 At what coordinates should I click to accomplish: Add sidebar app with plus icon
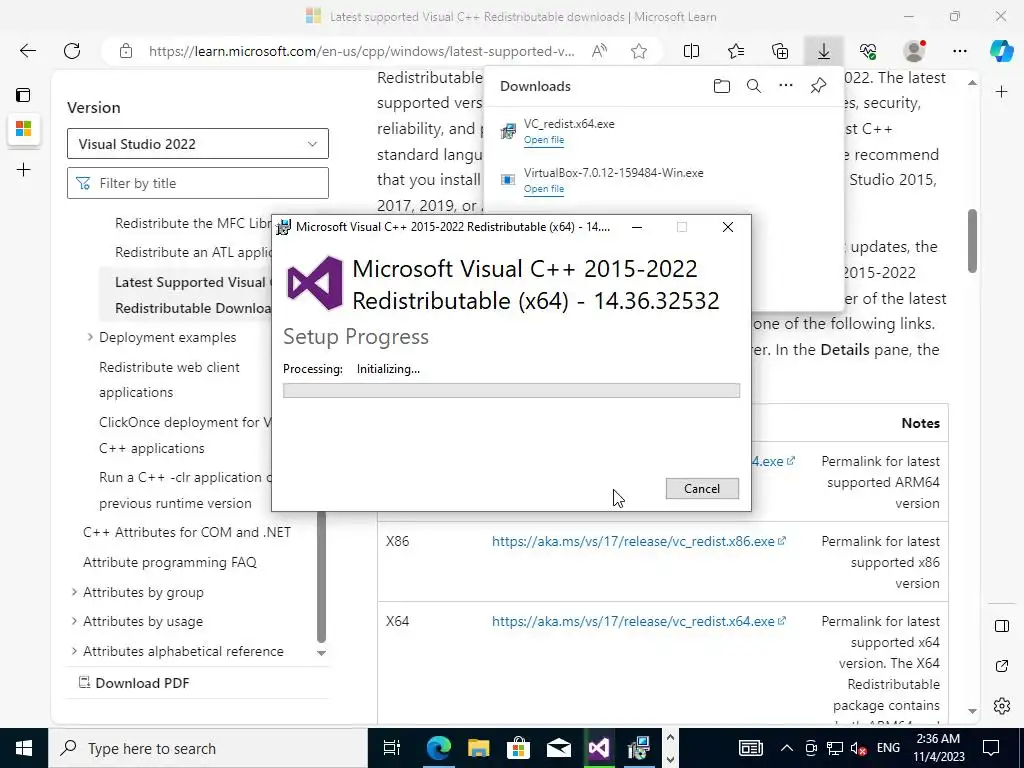pyautogui.click(x=1002, y=92)
